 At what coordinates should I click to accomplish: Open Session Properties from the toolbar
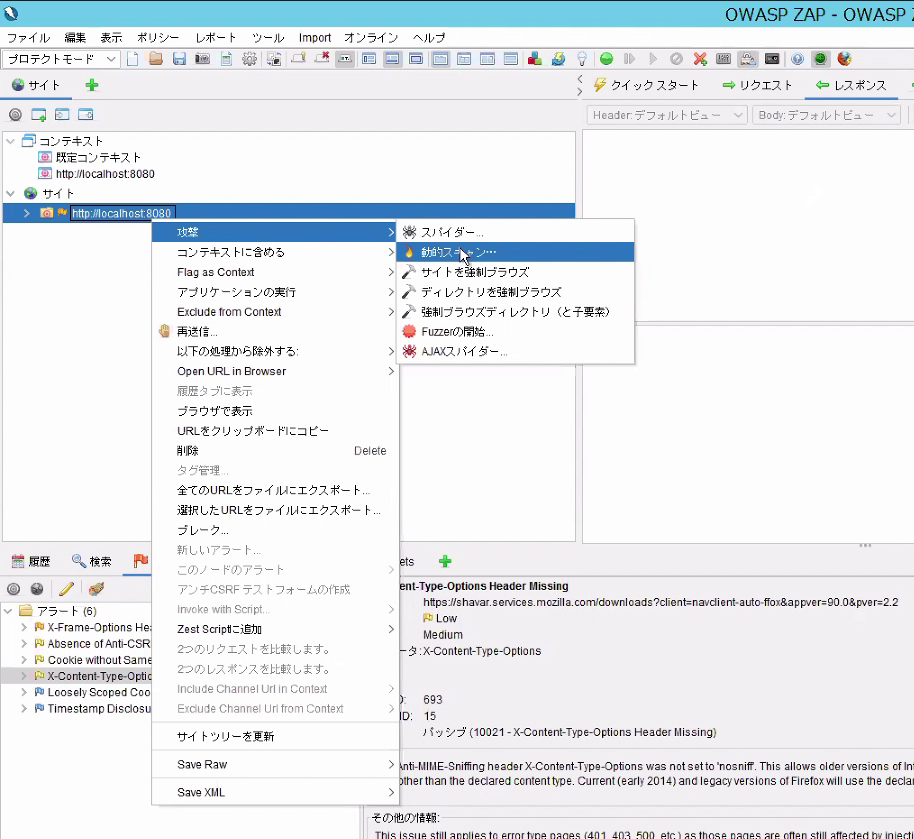[x=226, y=59]
